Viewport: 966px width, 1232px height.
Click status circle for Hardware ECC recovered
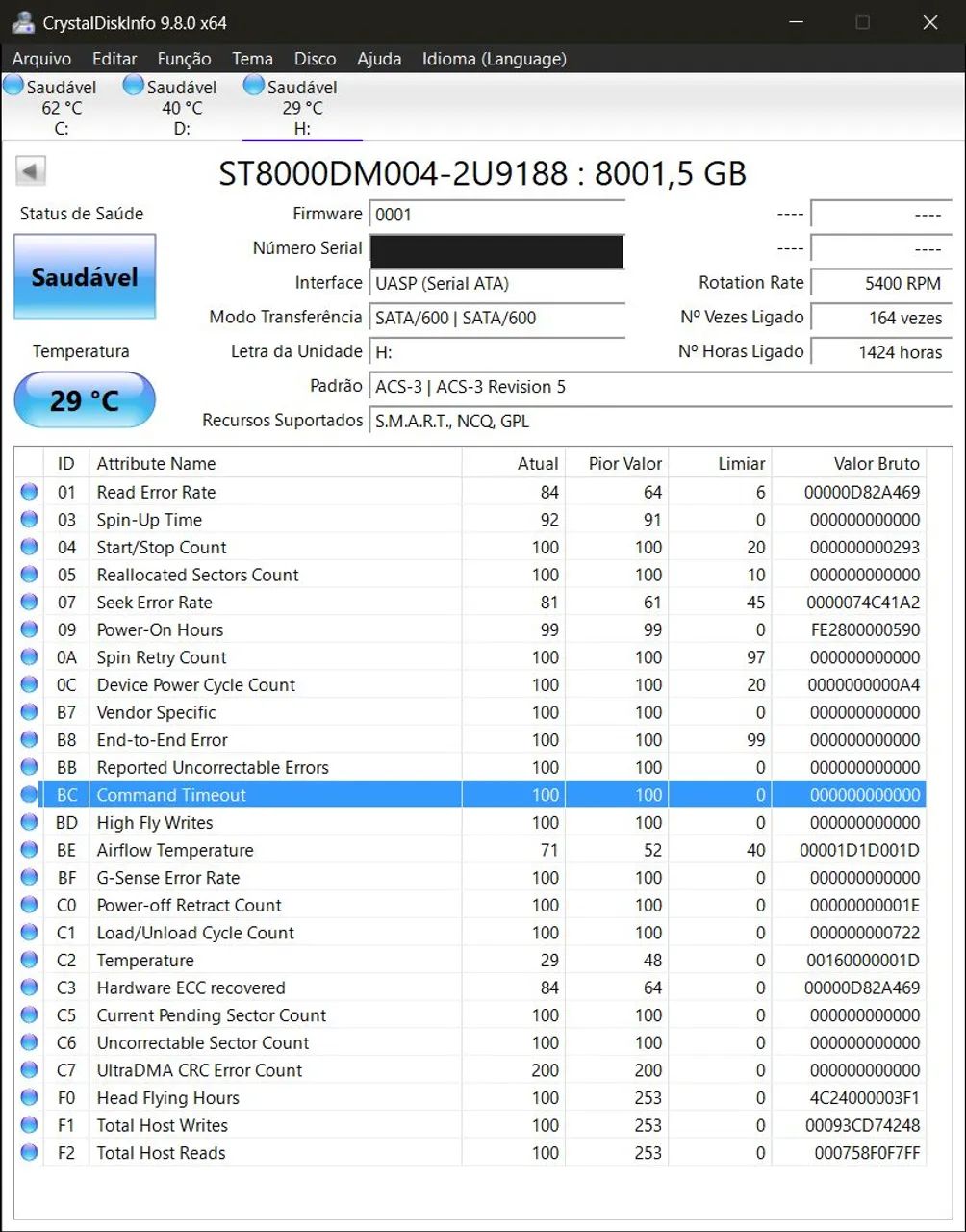coord(29,988)
